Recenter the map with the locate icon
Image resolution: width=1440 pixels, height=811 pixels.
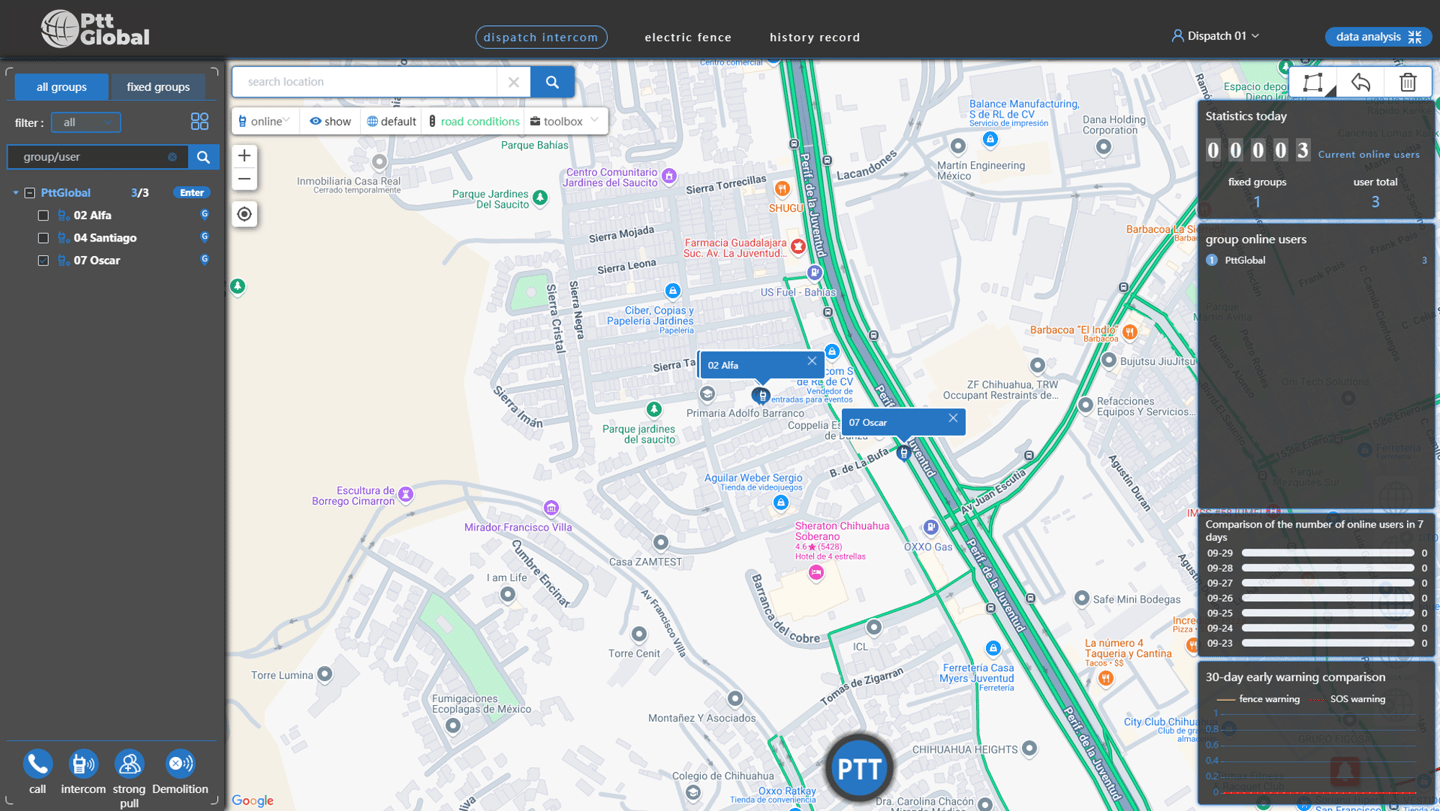coord(244,214)
